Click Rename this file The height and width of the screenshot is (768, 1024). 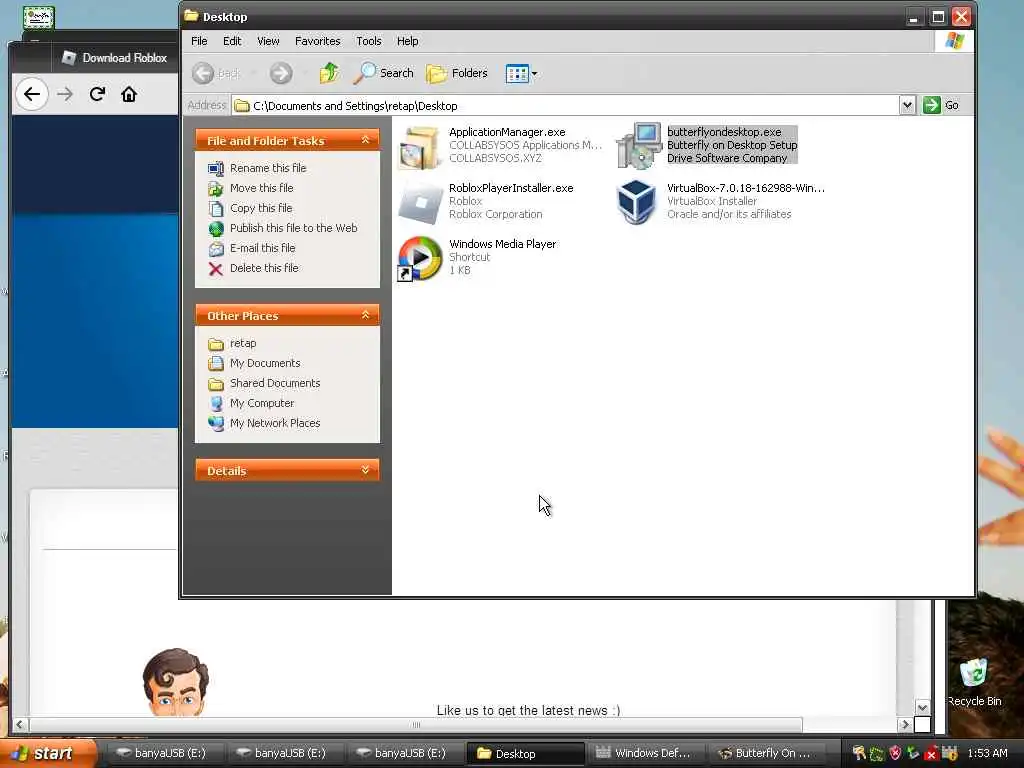click(268, 168)
